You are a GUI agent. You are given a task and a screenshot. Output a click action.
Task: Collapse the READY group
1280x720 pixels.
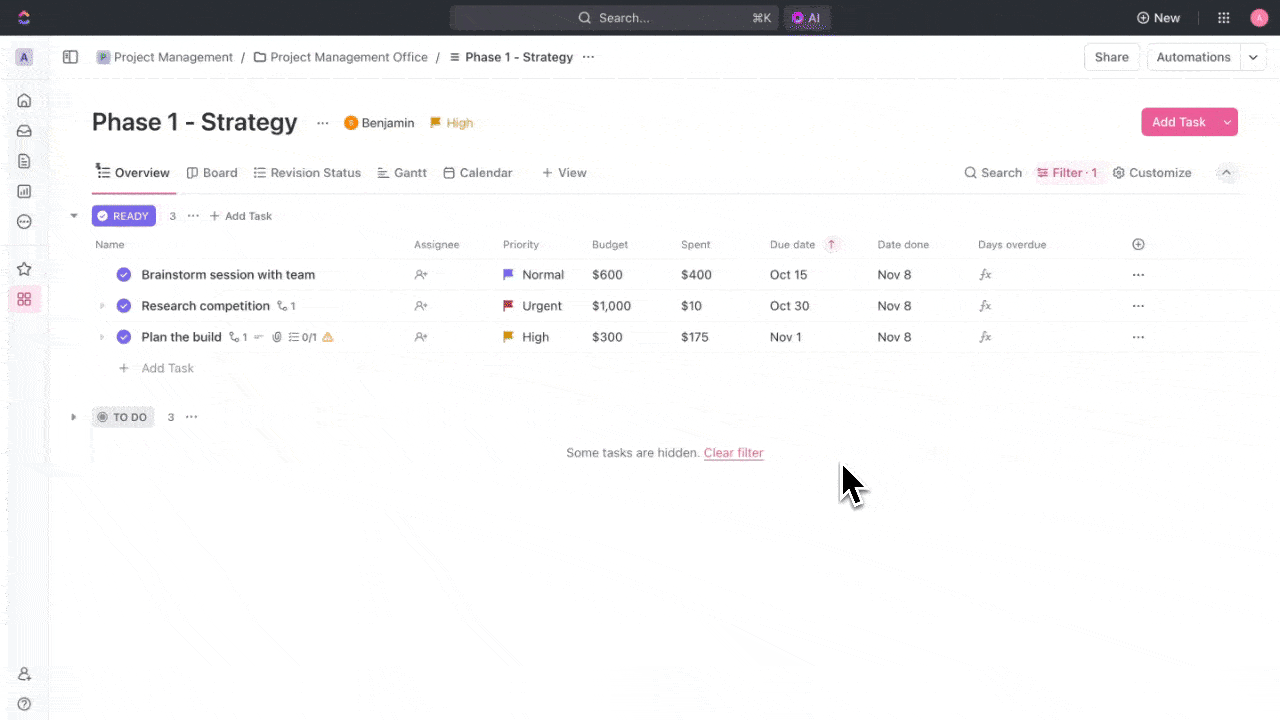pyautogui.click(x=74, y=216)
